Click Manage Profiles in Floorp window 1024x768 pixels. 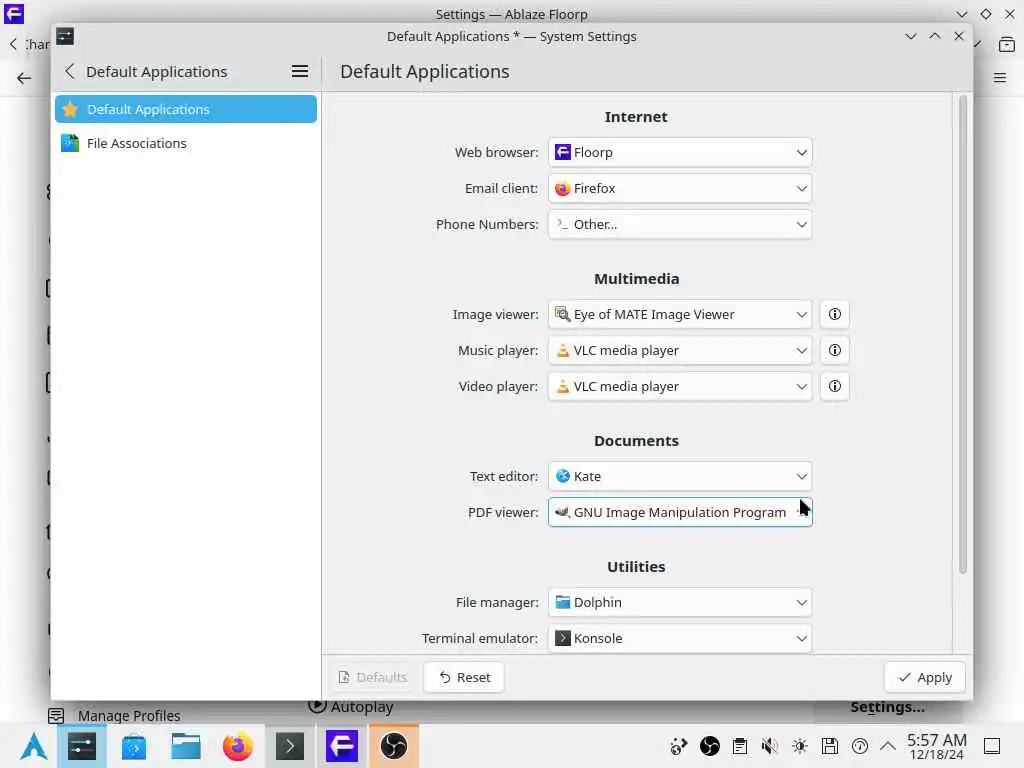pyautogui.click(x=129, y=715)
